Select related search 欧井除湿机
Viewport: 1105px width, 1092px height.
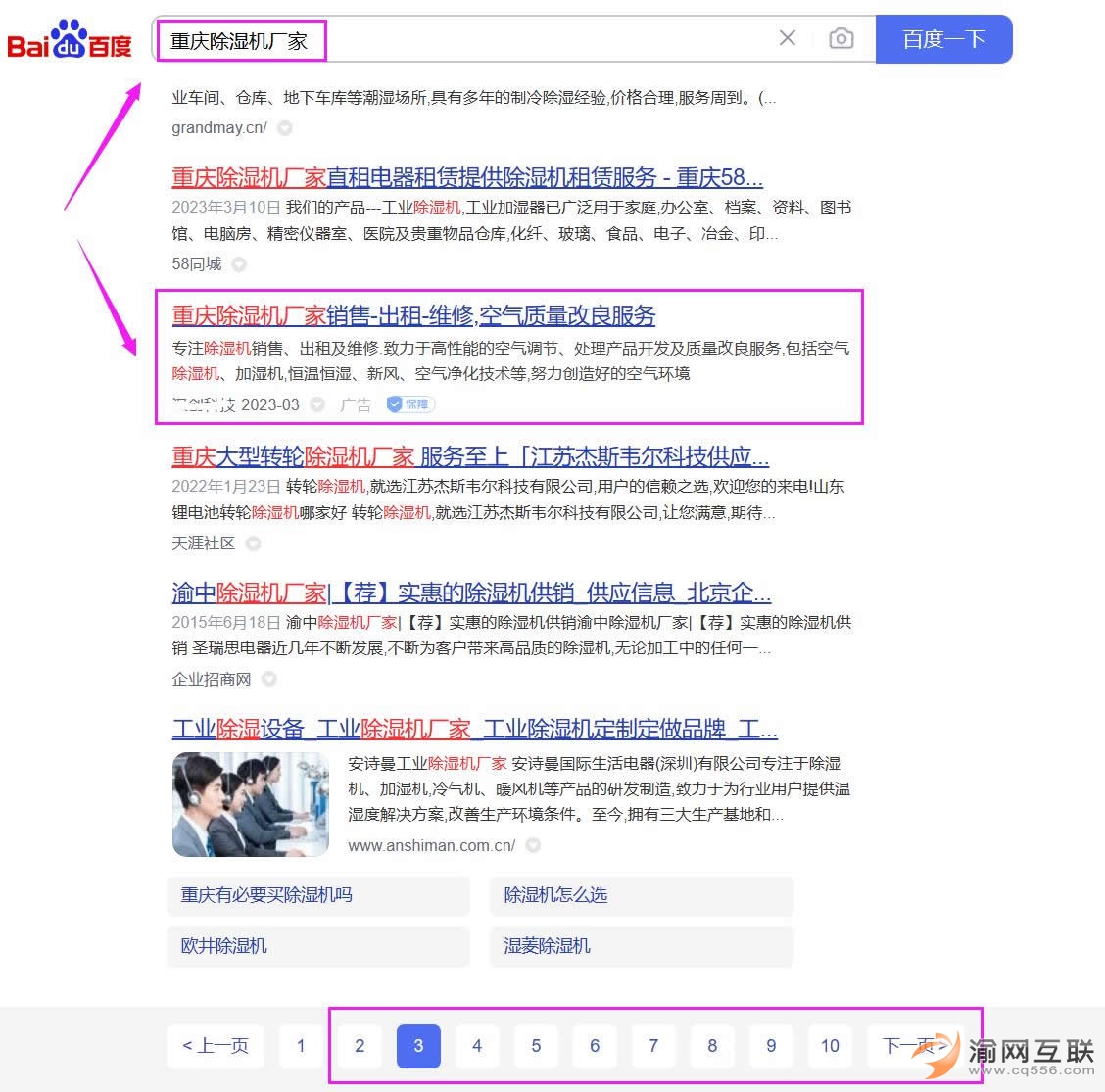point(223,946)
